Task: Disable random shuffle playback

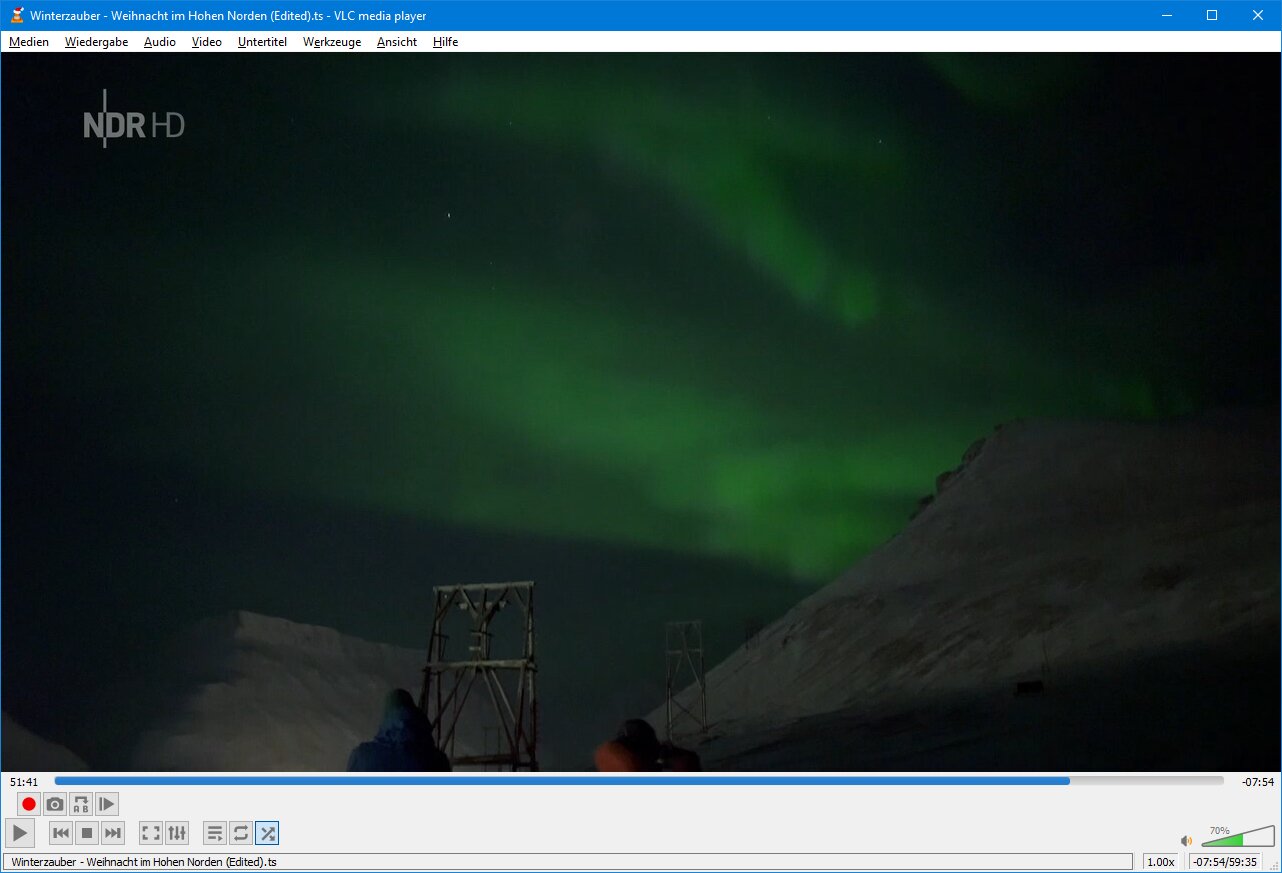Action: pos(267,833)
